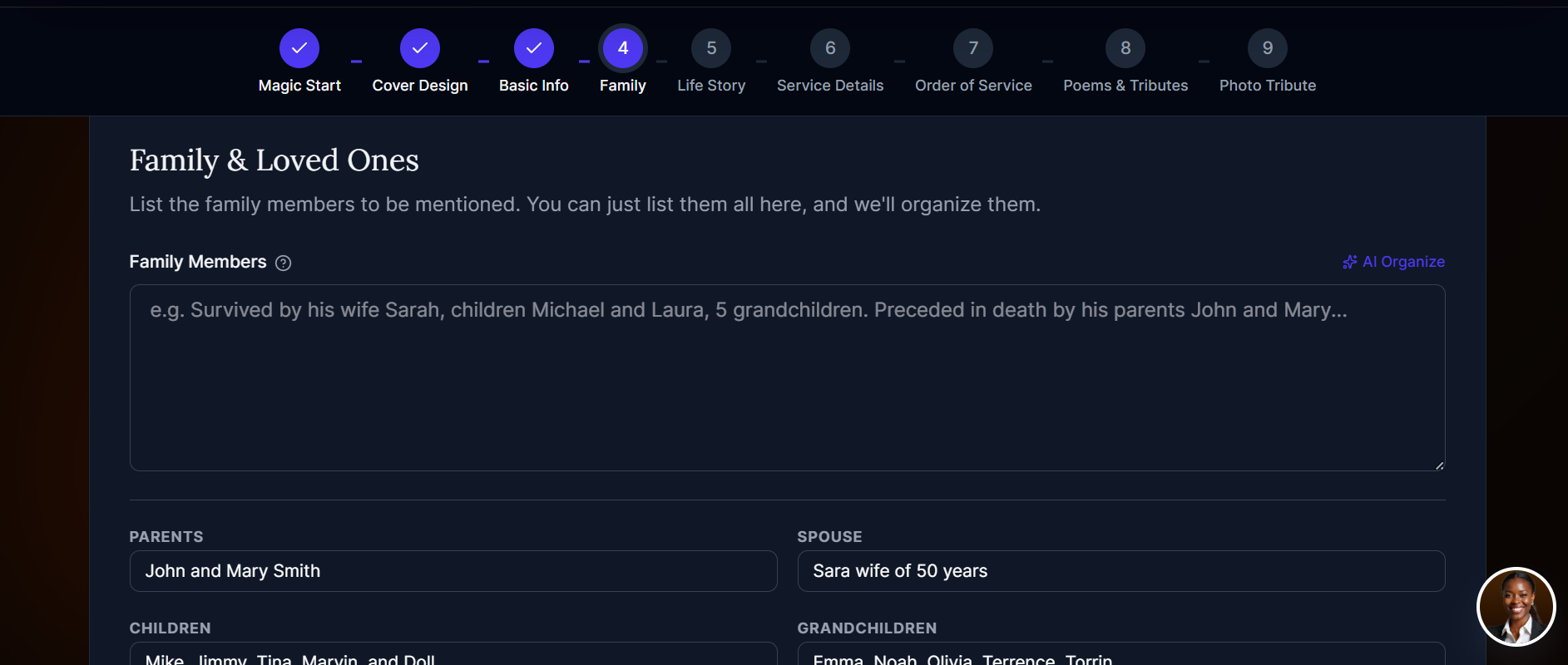Click the Family Members help question icon
This screenshot has height=665, width=1568.
pos(283,263)
